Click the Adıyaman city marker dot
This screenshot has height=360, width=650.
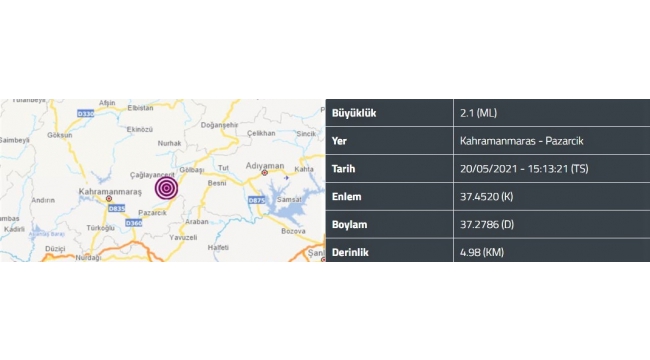click(x=264, y=173)
